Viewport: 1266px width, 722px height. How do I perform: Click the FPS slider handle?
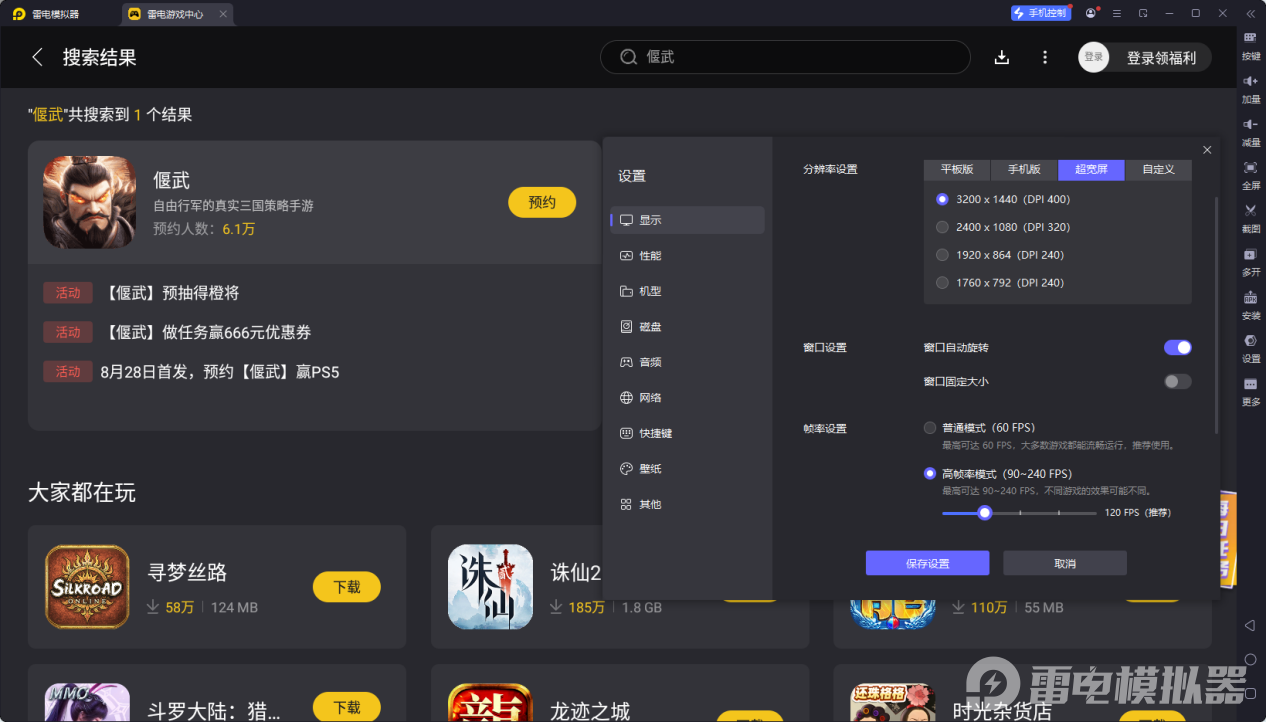985,513
